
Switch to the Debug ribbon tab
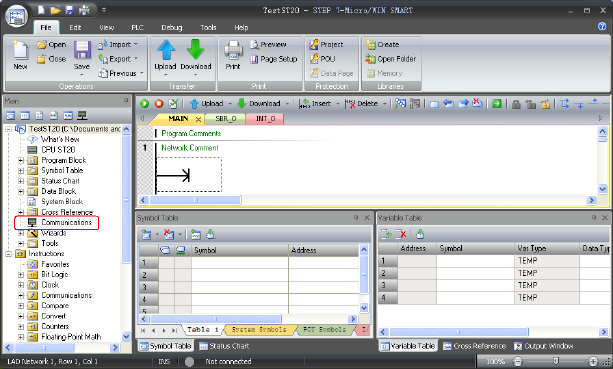(x=172, y=27)
